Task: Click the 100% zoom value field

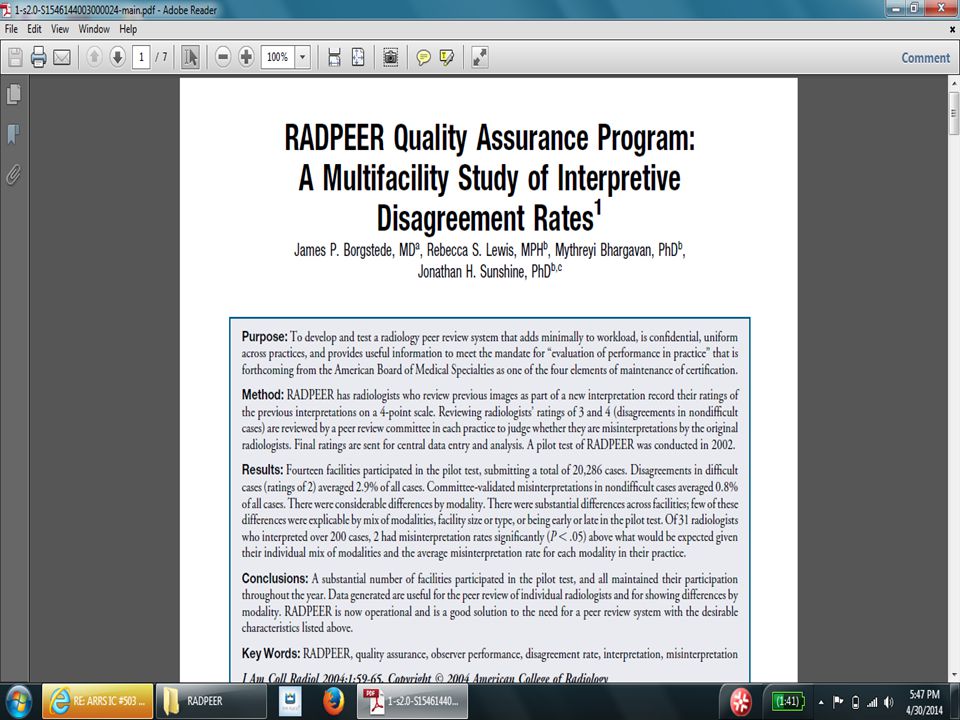Action: 278,58
